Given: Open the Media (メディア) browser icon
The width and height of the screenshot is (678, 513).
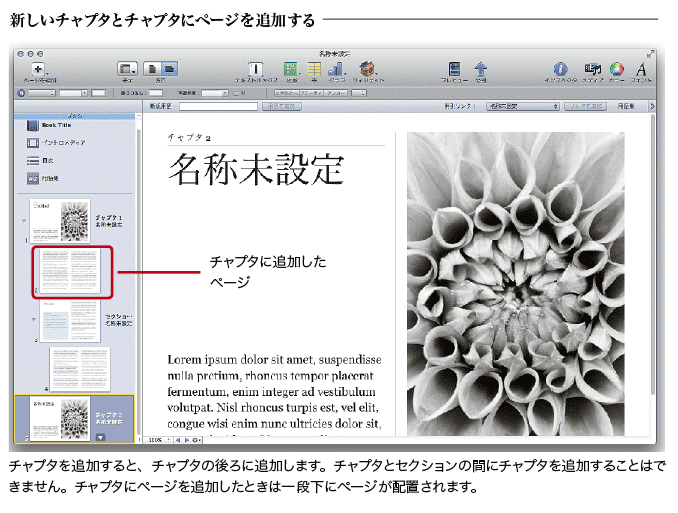Looking at the screenshot, I should pyautogui.click(x=592, y=69).
